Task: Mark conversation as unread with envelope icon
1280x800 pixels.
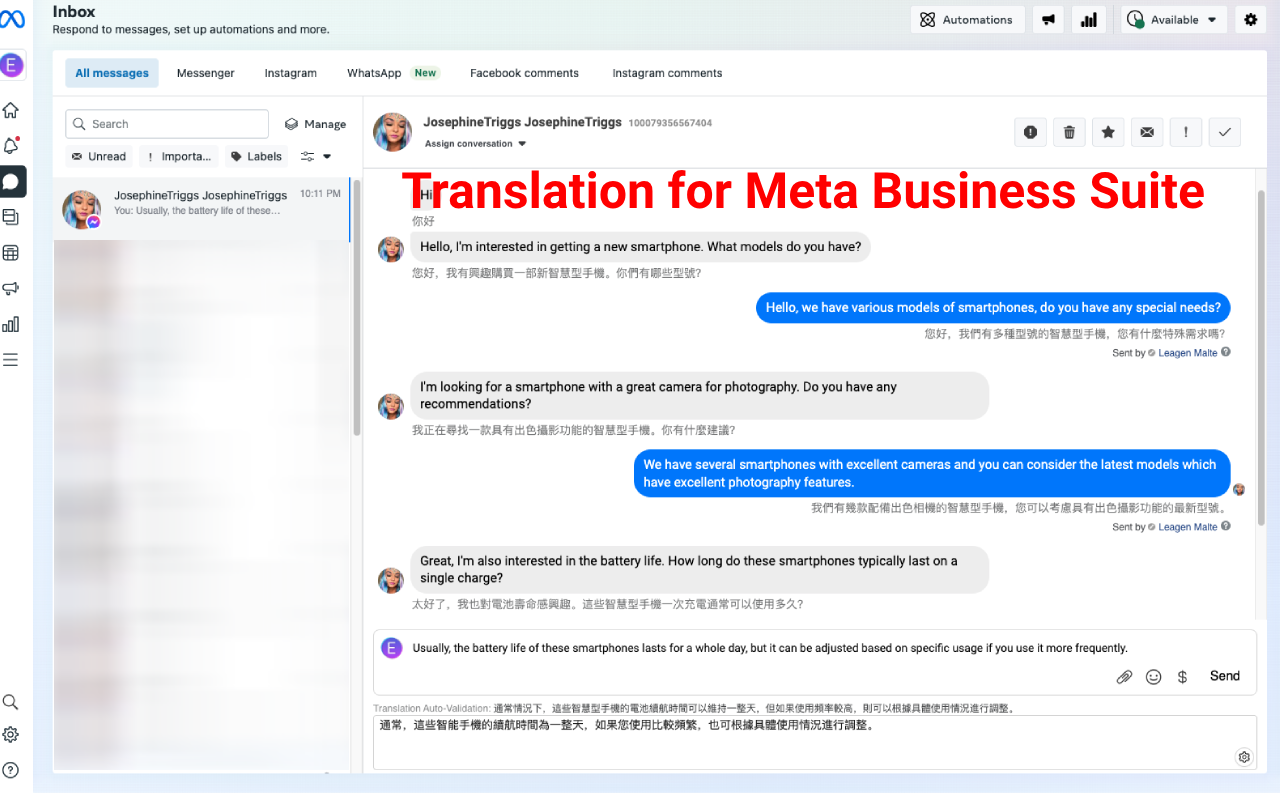Action: tap(1147, 132)
